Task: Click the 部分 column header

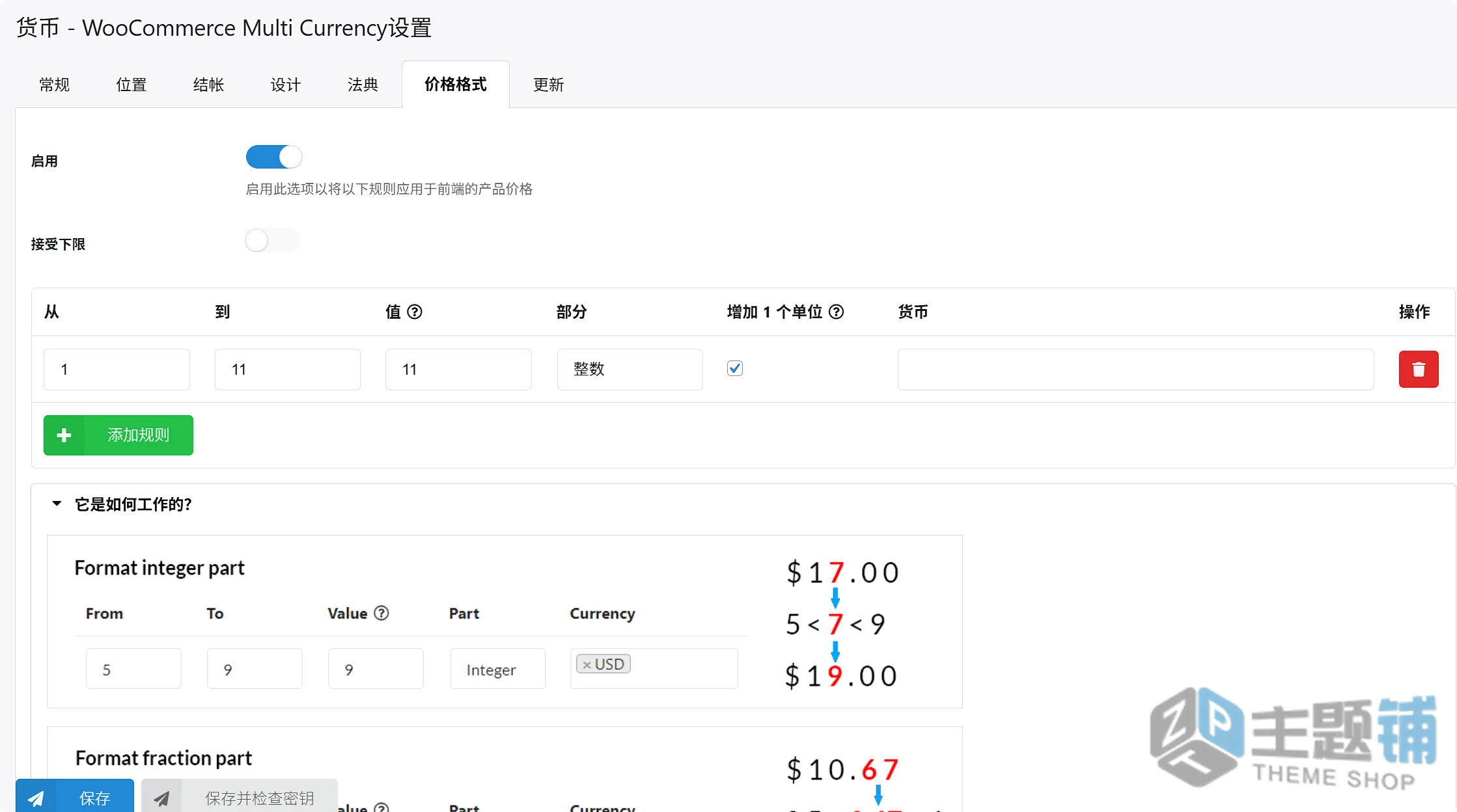Action: click(572, 312)
